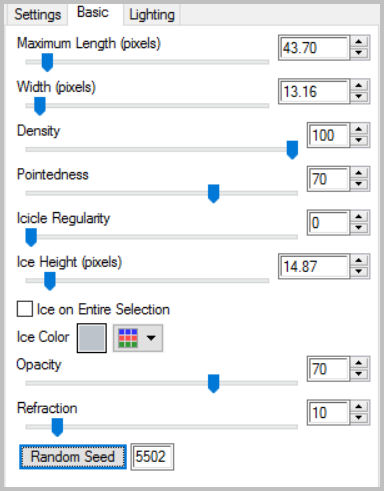Click the Random Seed button

click(73, 457)
